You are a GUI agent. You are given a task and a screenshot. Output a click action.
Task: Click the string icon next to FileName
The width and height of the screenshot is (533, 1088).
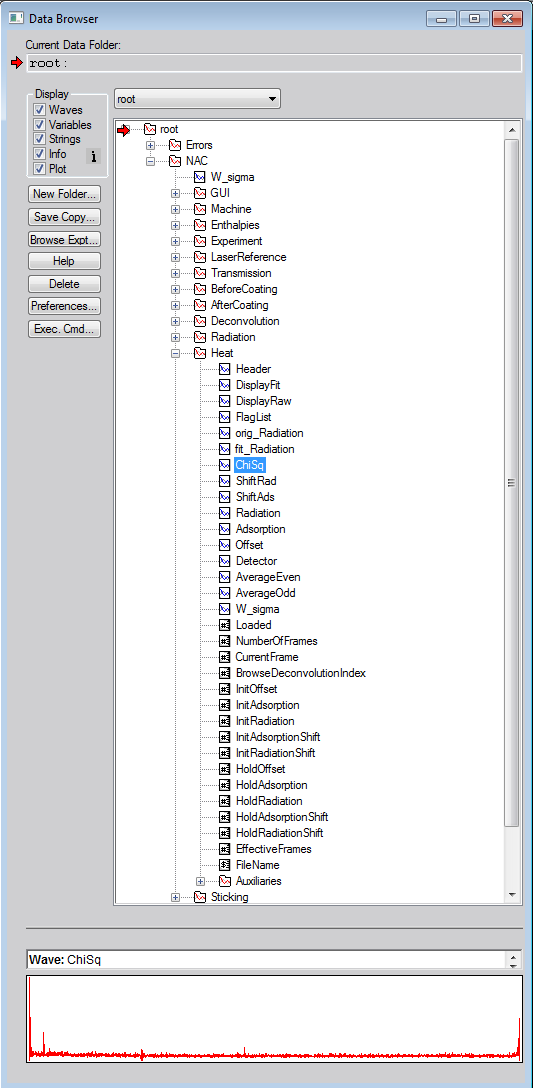224,865
